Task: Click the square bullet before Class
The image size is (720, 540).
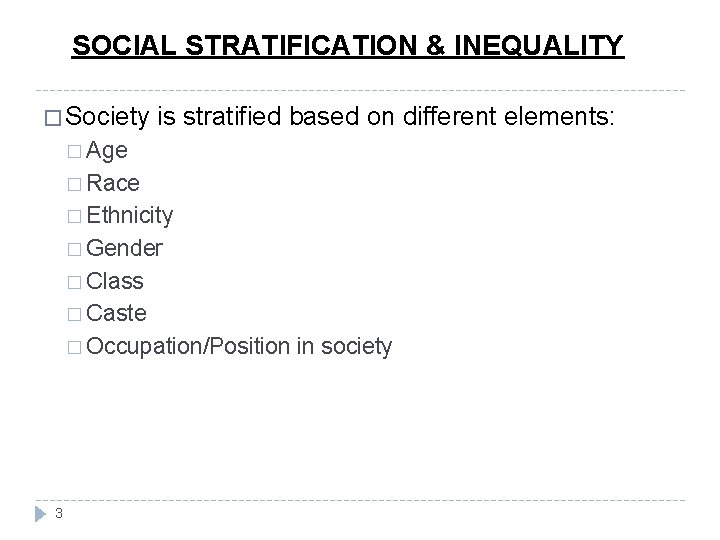Action: [x=74, y=282]
